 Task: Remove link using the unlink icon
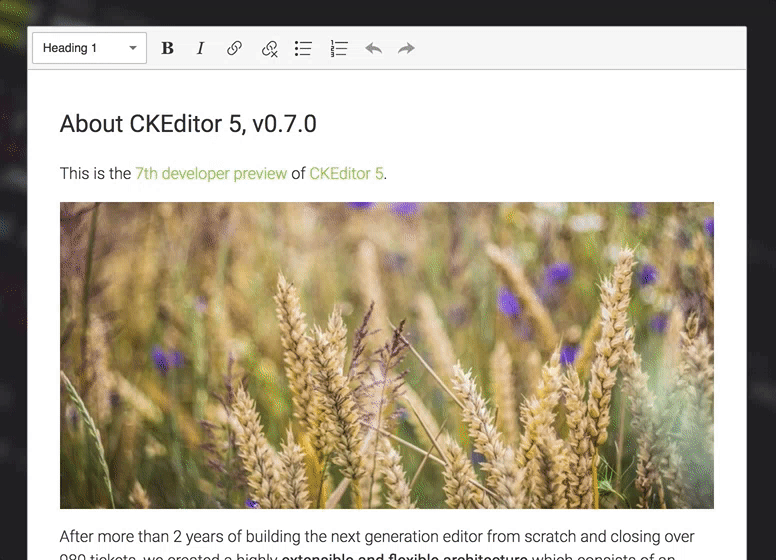270,48
